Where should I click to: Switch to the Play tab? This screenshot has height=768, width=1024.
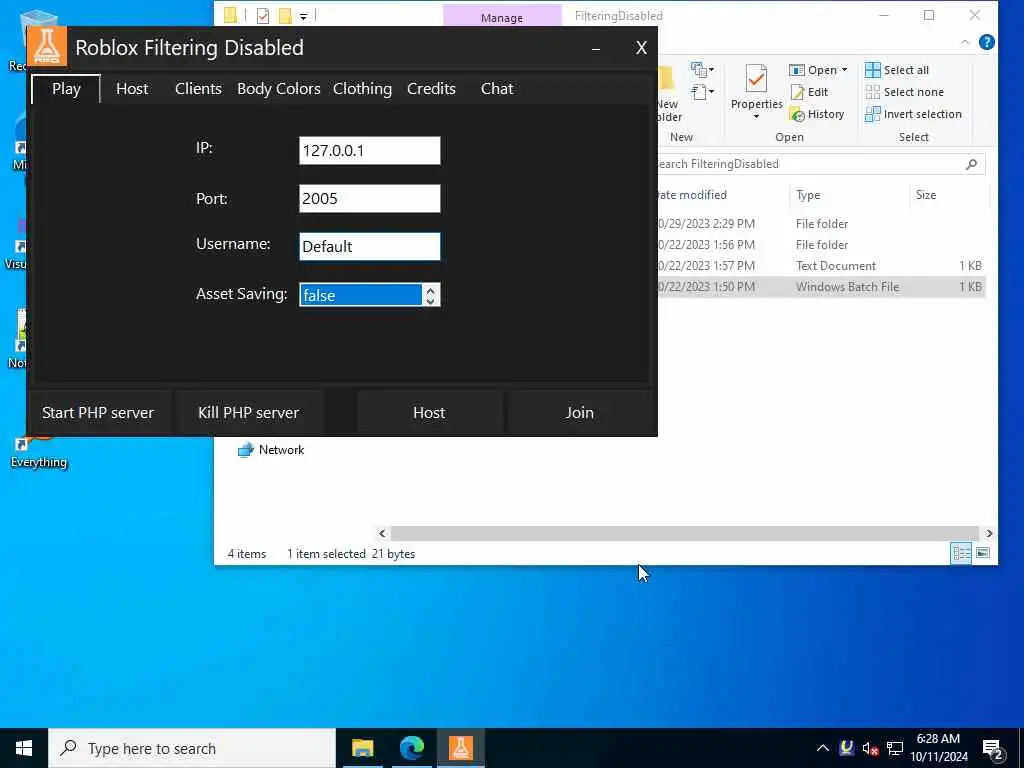(66, 89)
